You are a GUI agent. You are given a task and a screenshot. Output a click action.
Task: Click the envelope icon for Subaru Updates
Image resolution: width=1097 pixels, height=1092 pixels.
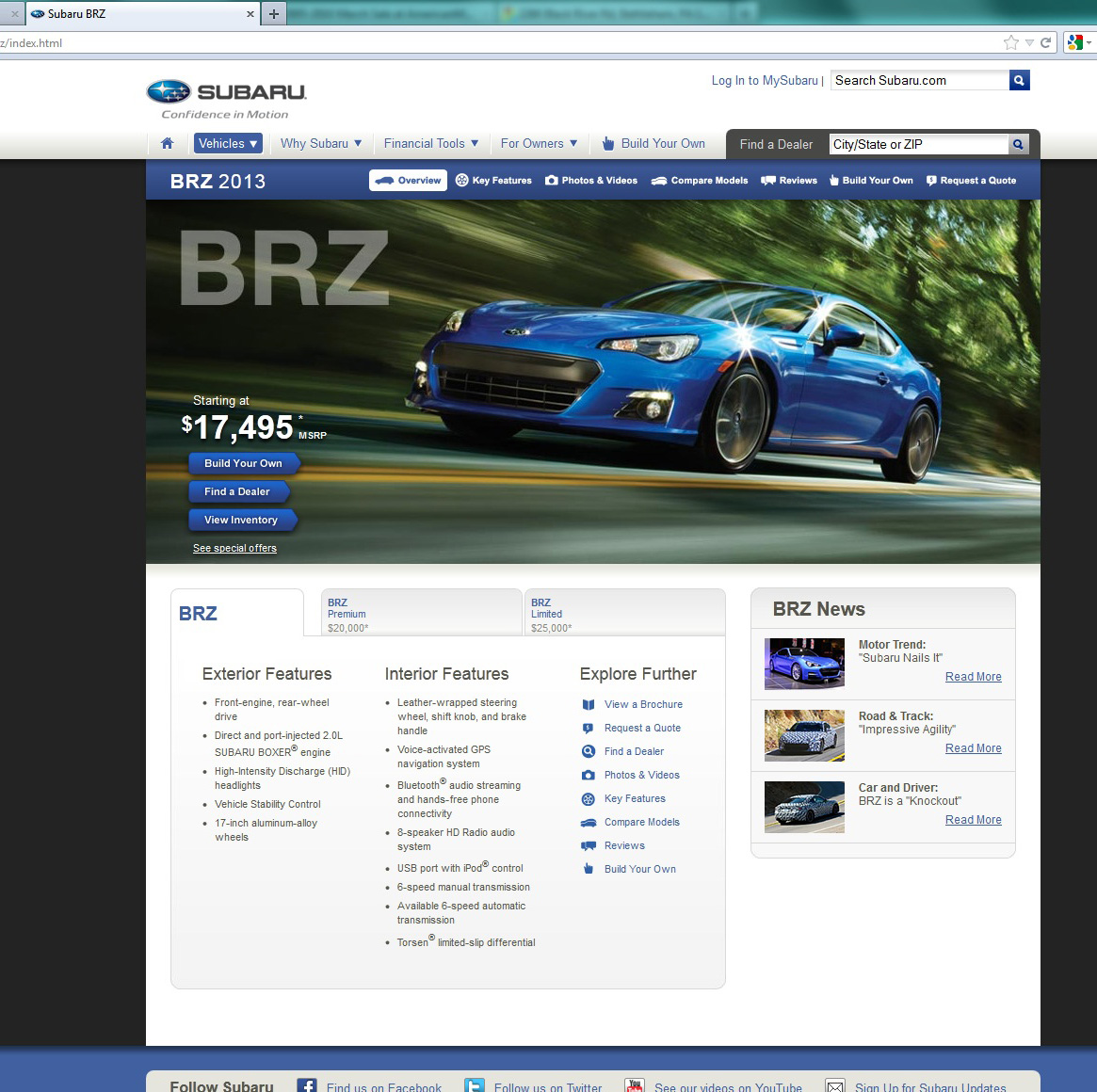click(x=835, y=1085)
